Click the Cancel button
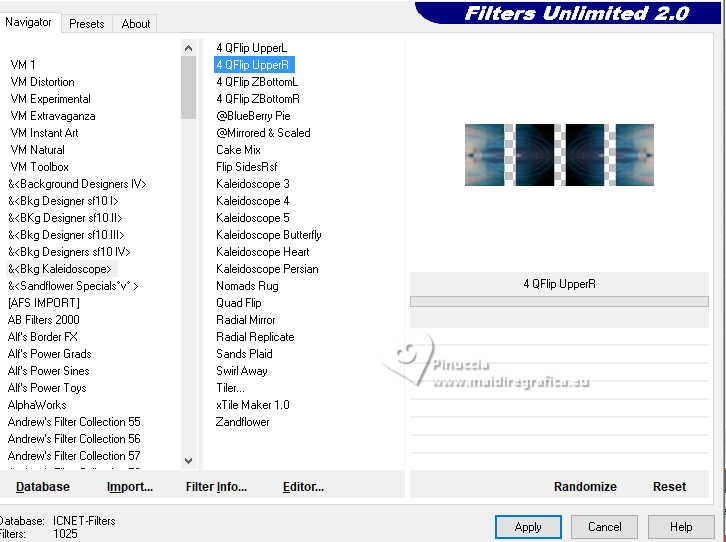The height and width of the screenshot is (542, 726). click(x=604, y=527)
